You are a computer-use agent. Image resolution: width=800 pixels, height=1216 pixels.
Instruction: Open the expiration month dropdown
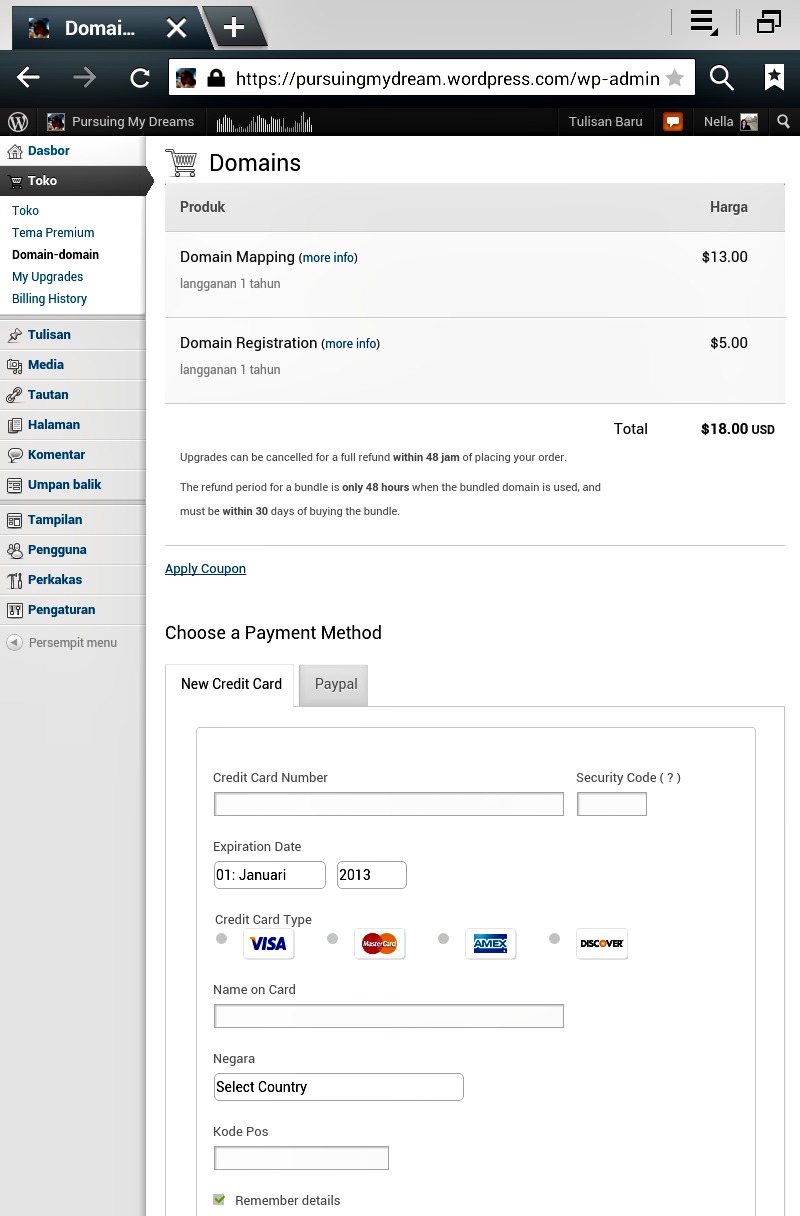[x=269, y=875]
